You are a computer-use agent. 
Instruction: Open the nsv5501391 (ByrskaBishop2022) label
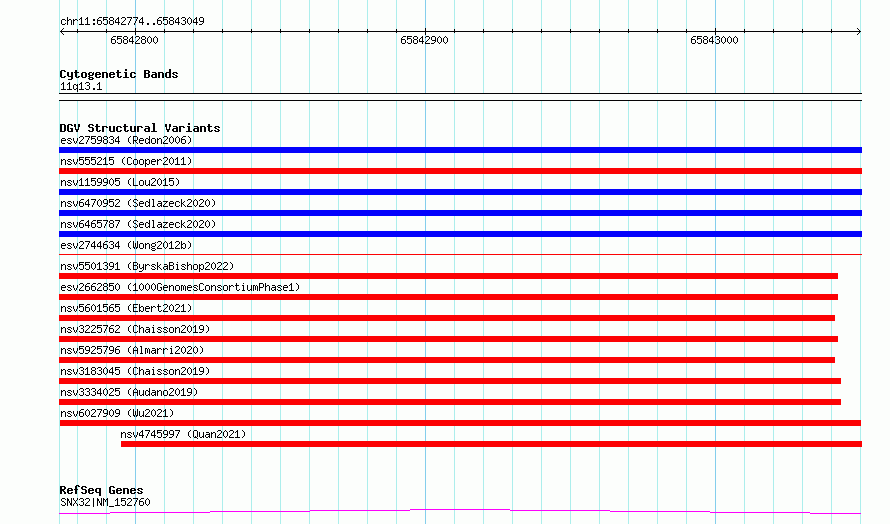click(x=147, y=266)
